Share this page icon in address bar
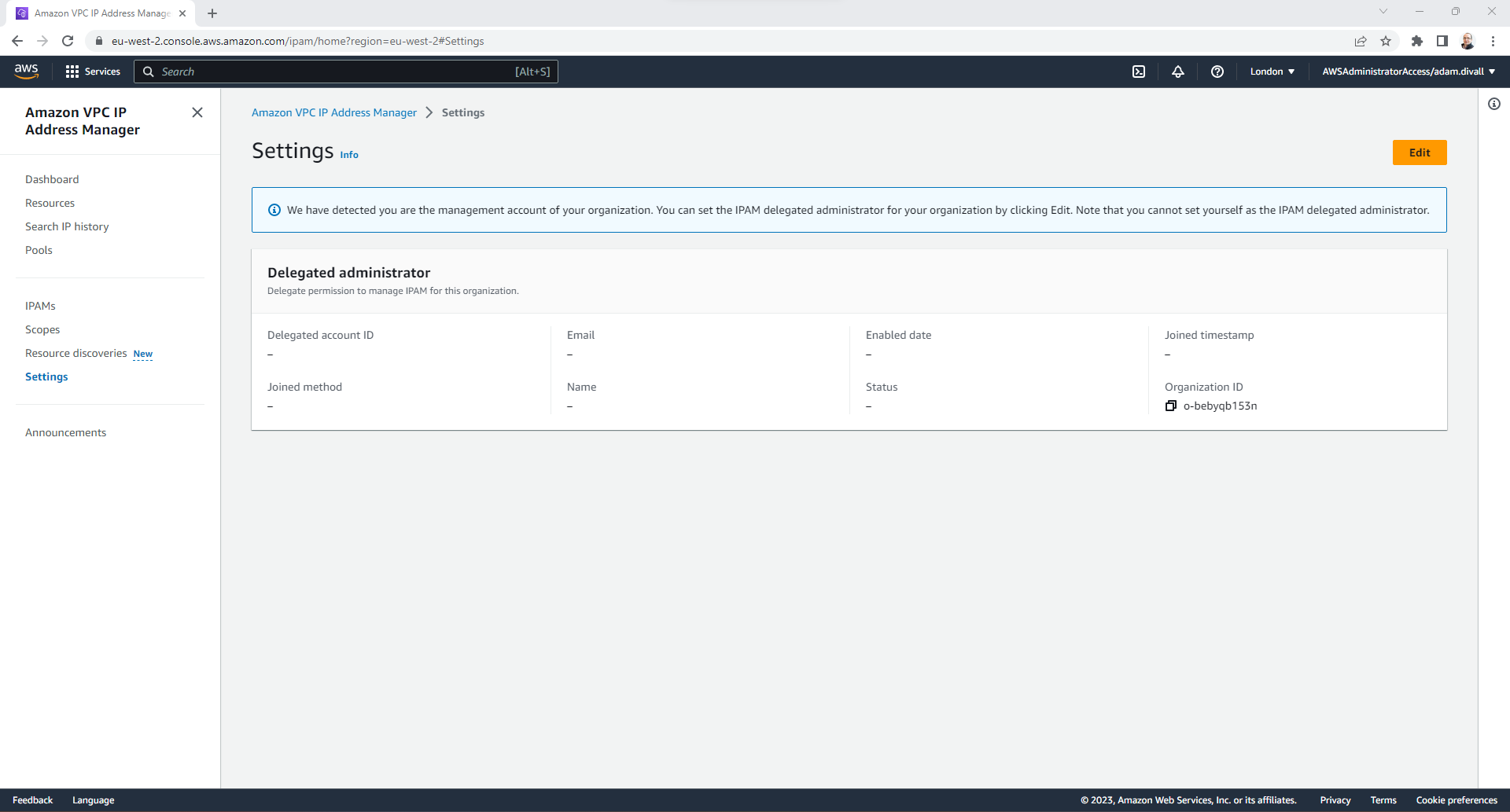 click(x=1361, y=41)
